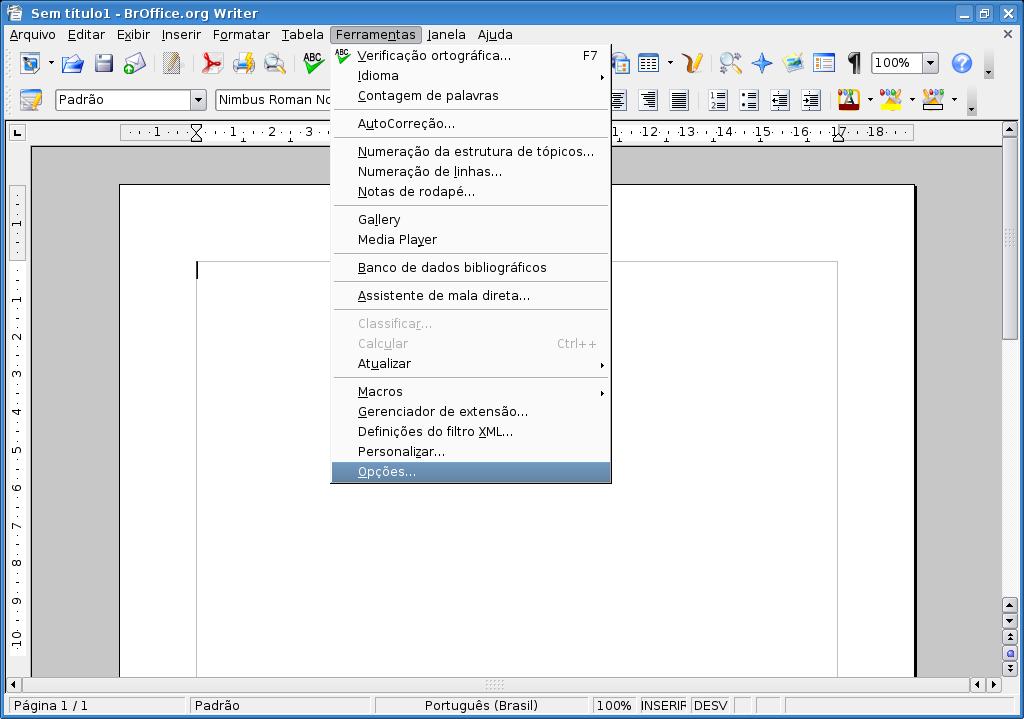This screenshot has height=719, width=1024.
Task: Click Verificação ortográfica... menu item
Action: [x=471, y=56]
